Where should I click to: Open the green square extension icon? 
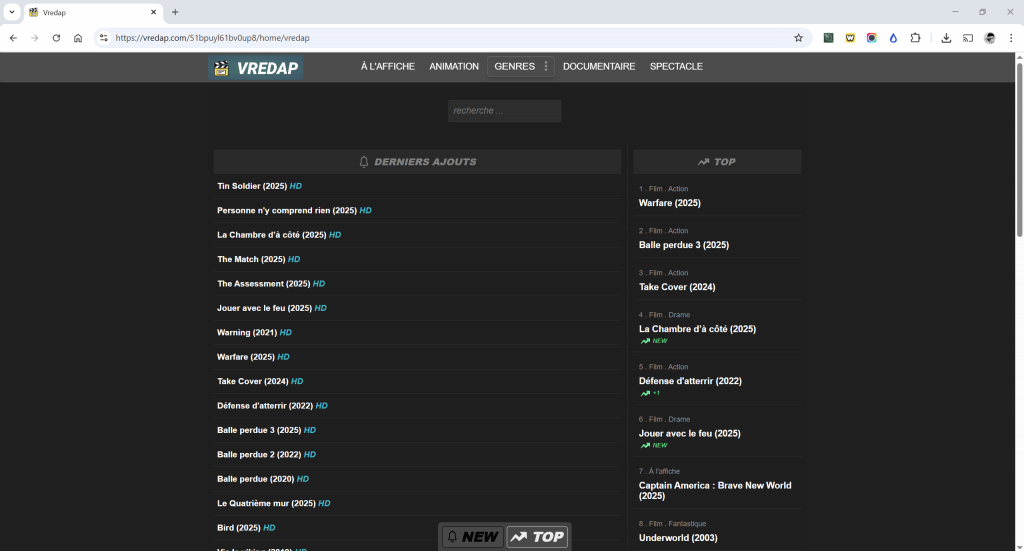coord(828,38)
